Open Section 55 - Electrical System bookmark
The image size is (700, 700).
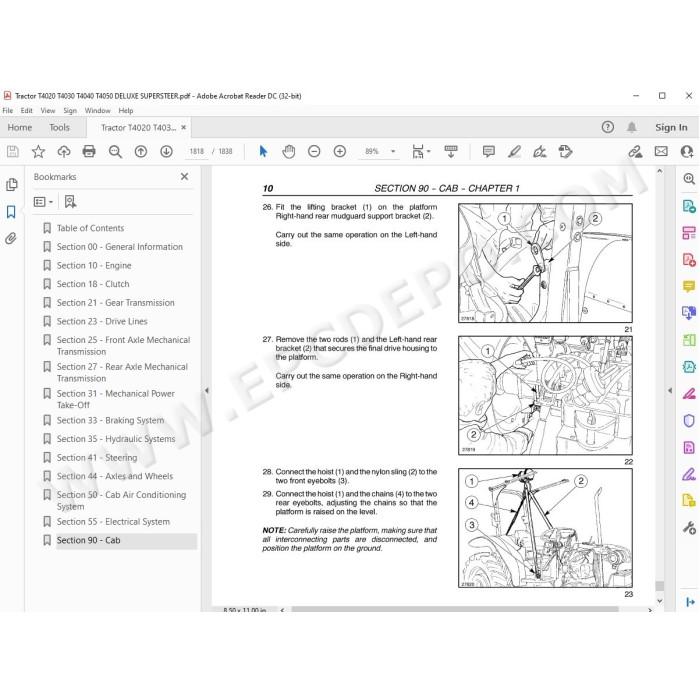(x=113, y=522)
